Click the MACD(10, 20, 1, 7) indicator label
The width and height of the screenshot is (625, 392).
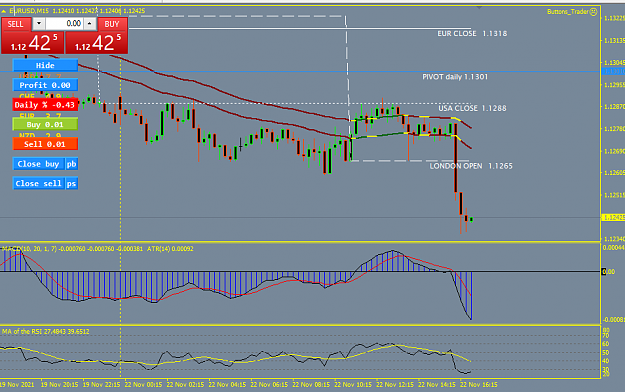click(x=29, y=248)
